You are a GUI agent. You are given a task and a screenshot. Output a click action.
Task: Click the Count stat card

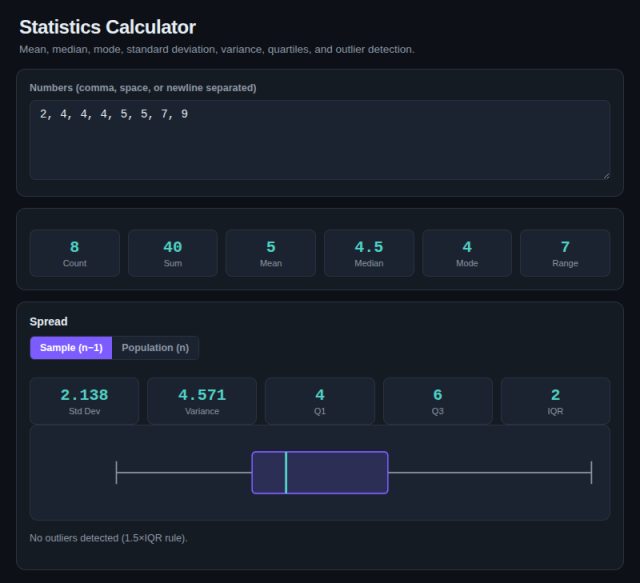75,253
